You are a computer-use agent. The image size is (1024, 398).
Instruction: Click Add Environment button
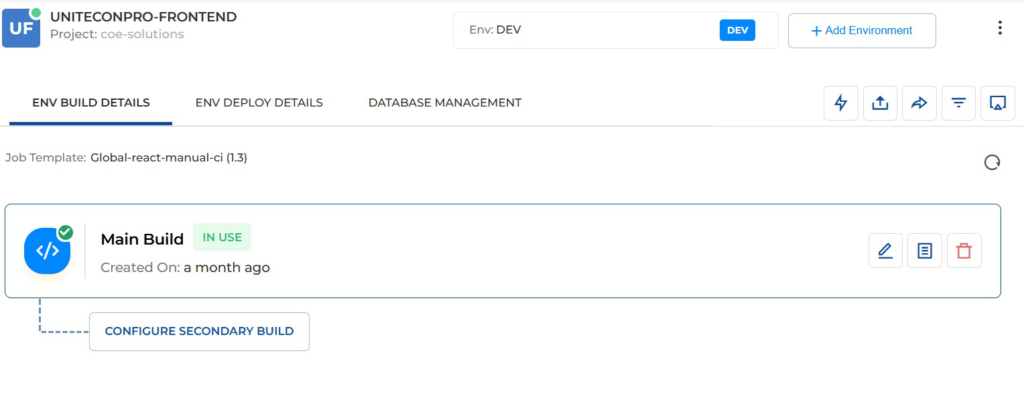862,31
